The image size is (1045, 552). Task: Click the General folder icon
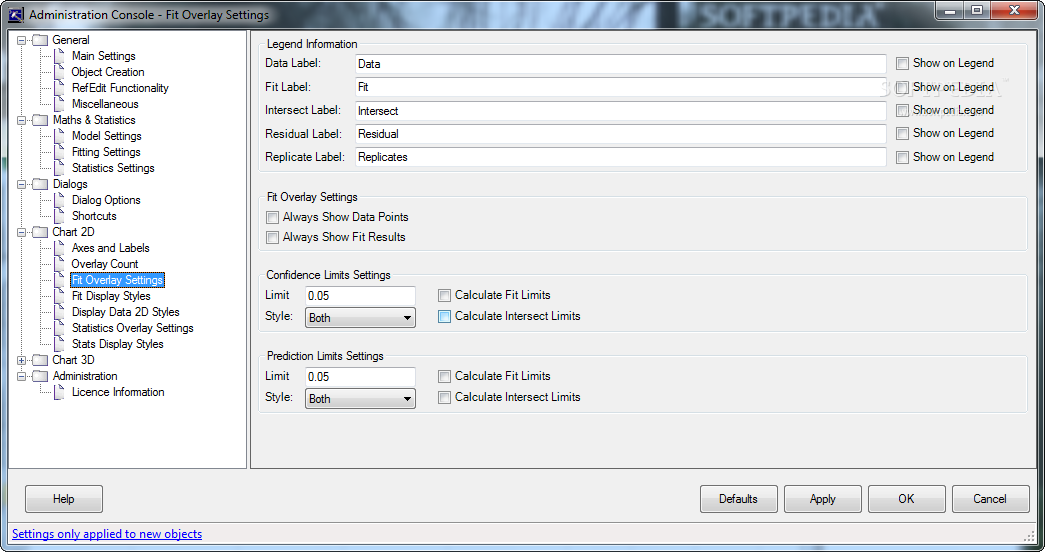pos(41,40)
